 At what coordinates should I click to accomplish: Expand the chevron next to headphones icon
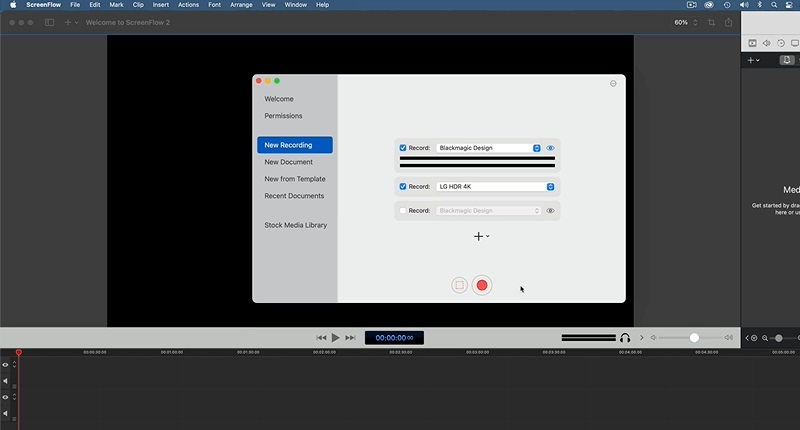click(642, 338)
